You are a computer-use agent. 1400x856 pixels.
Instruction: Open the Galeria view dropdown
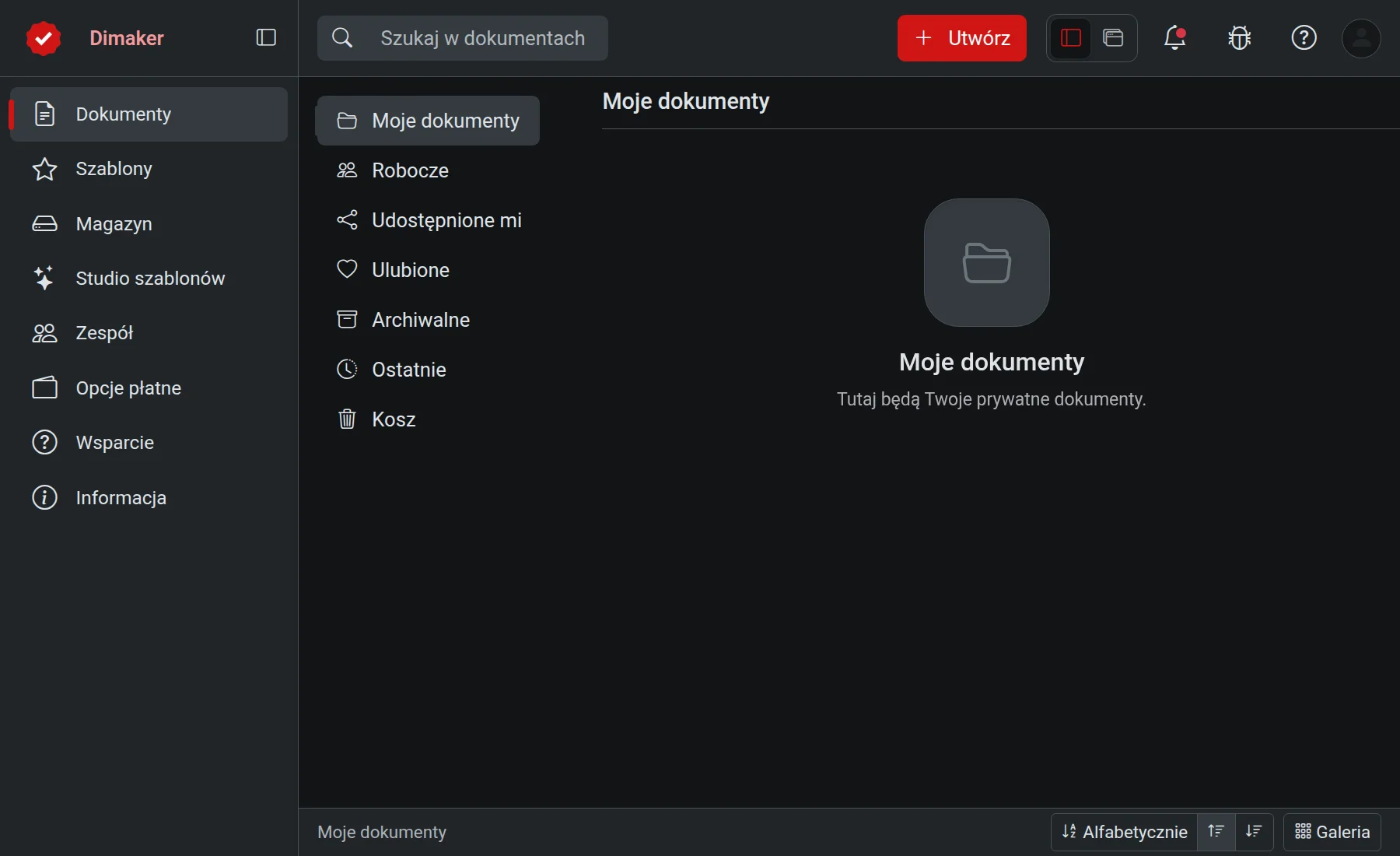click(1332, 832)
